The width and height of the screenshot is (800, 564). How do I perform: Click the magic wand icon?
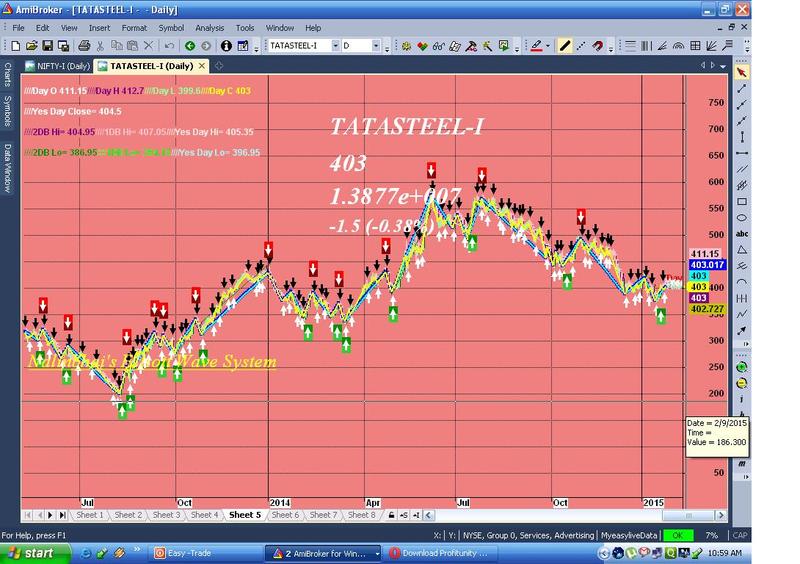pyautogui.click(x=488, y=46)
